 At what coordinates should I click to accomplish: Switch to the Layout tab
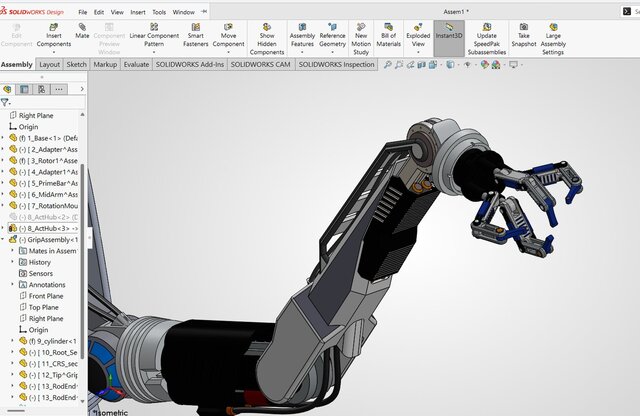pos(49,65)
